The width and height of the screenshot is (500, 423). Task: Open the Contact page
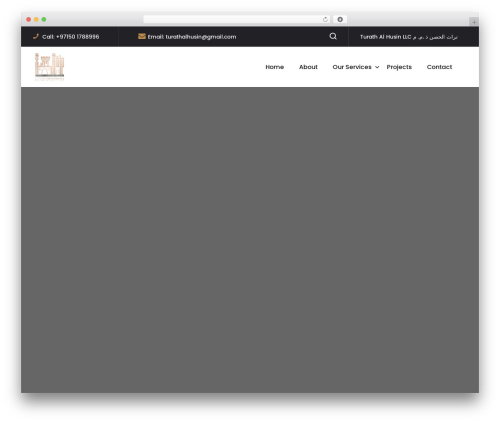coord(439,67)
